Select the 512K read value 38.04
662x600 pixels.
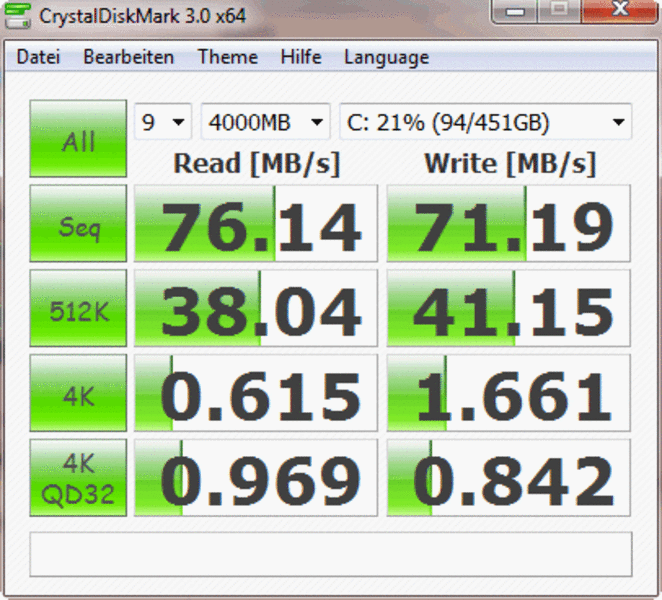[256, 309]
